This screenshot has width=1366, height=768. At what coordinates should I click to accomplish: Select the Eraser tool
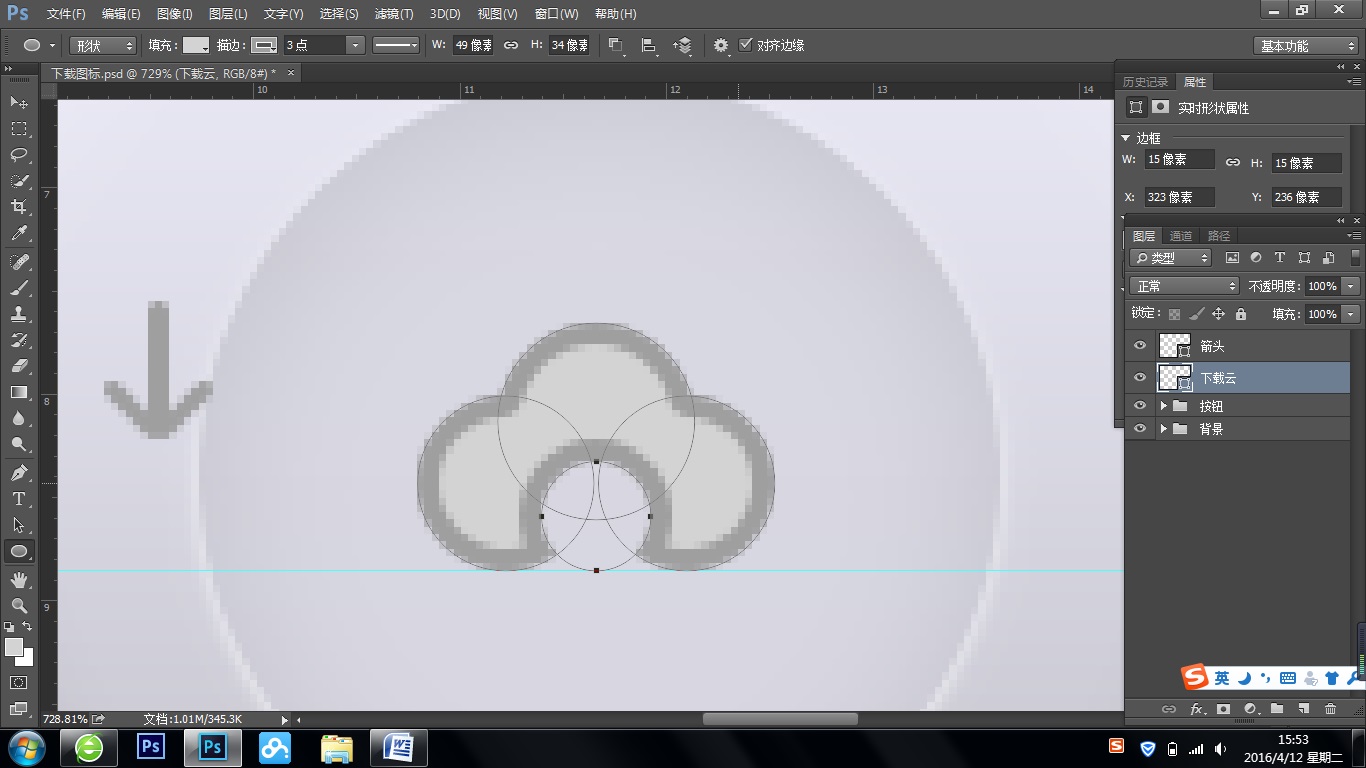19,366
